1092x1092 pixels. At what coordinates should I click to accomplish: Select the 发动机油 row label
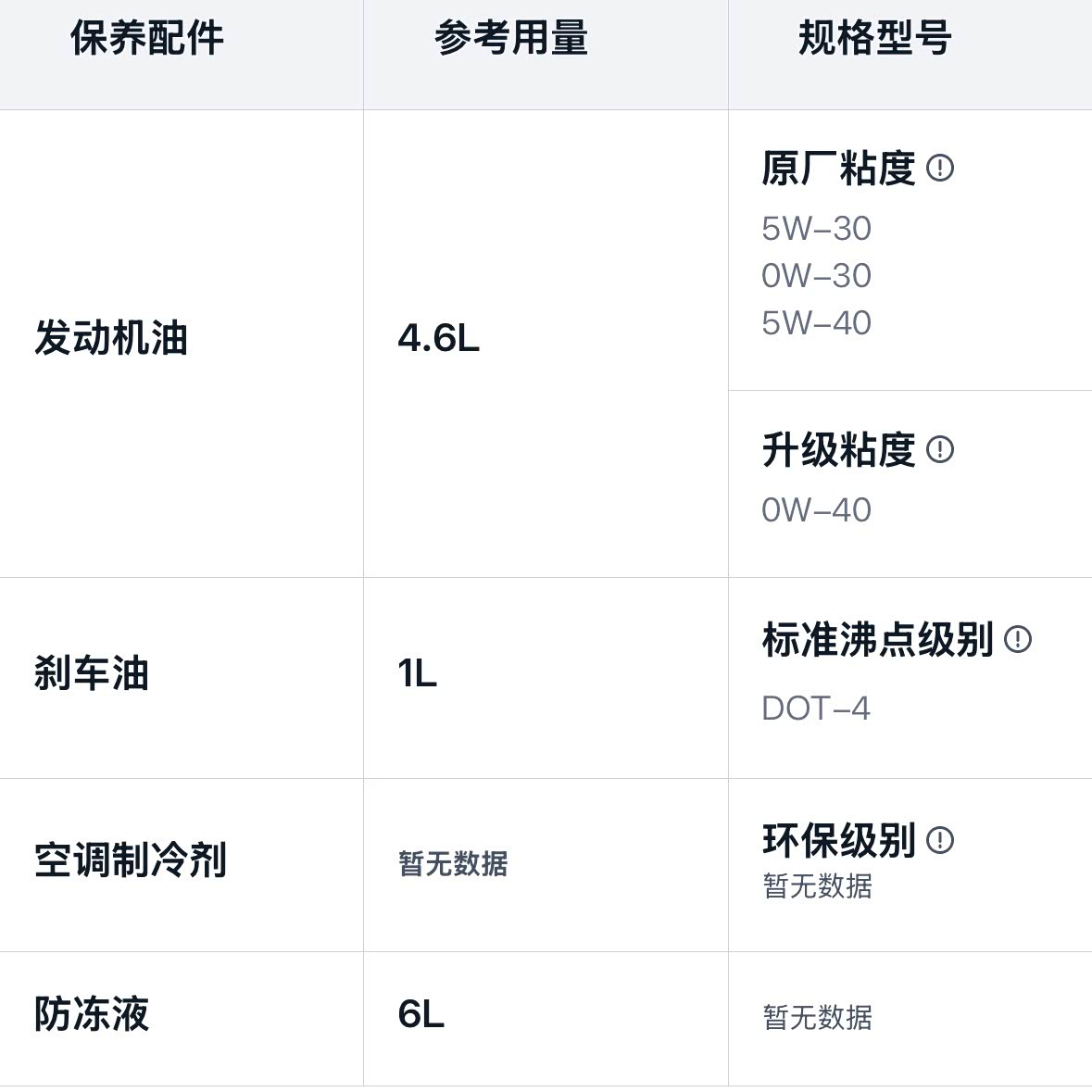(111, 338)
